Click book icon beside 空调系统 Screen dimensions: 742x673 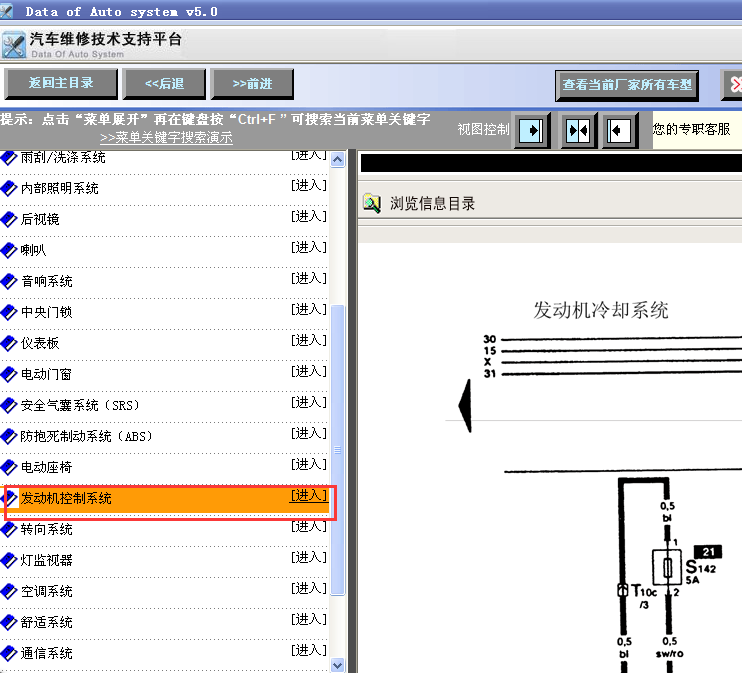pos(9,591)
